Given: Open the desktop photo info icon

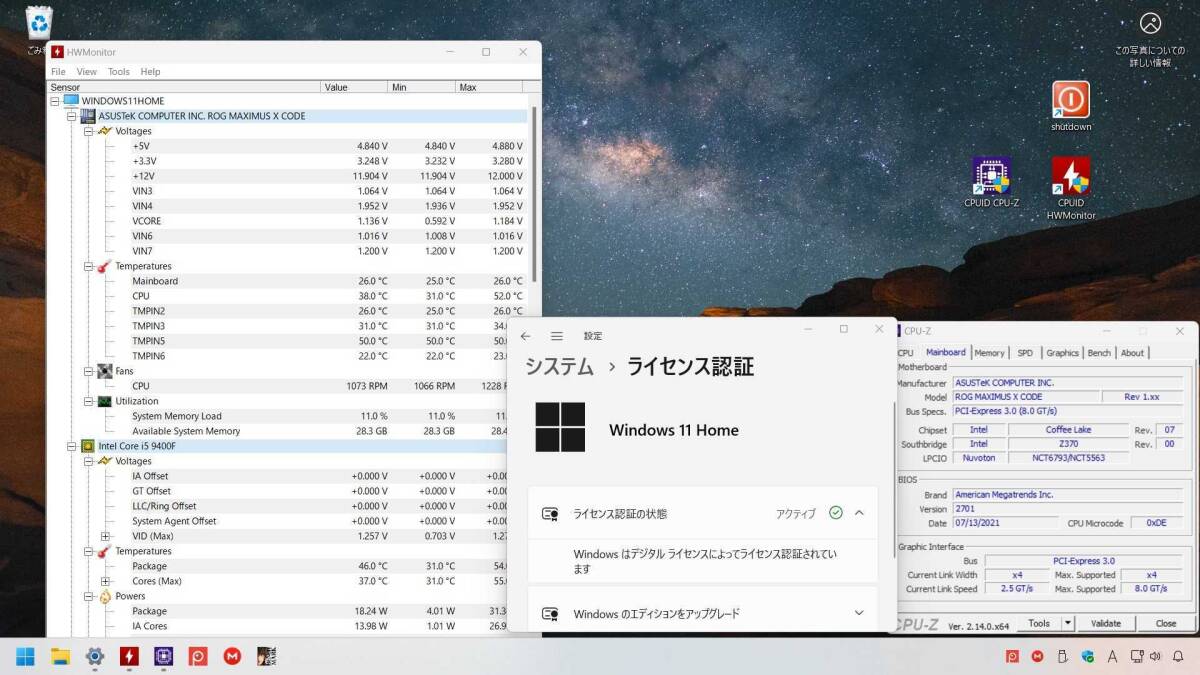Looking at the screenshot, I should click(x=1151, y=23).
